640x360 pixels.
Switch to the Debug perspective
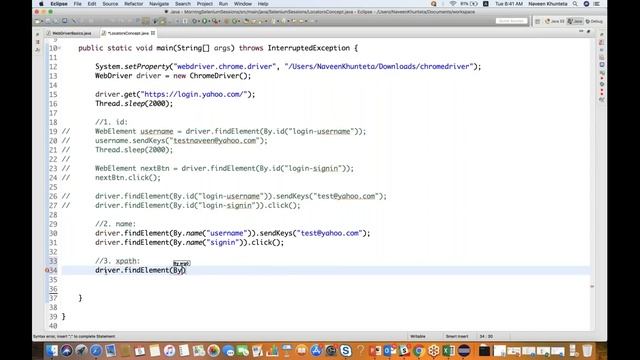tap(594, 21)
